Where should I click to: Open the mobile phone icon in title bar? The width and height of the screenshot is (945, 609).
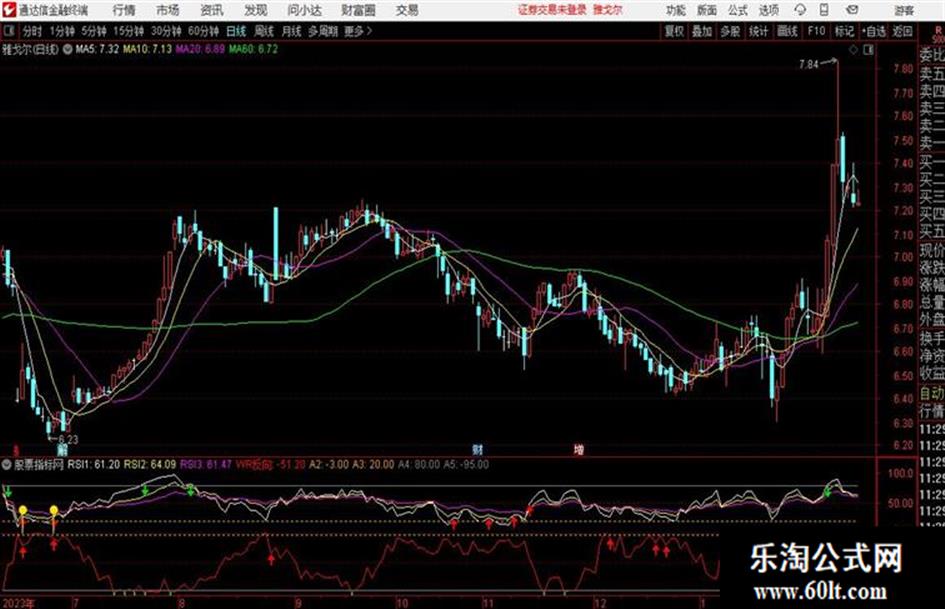tap(824, 10)
